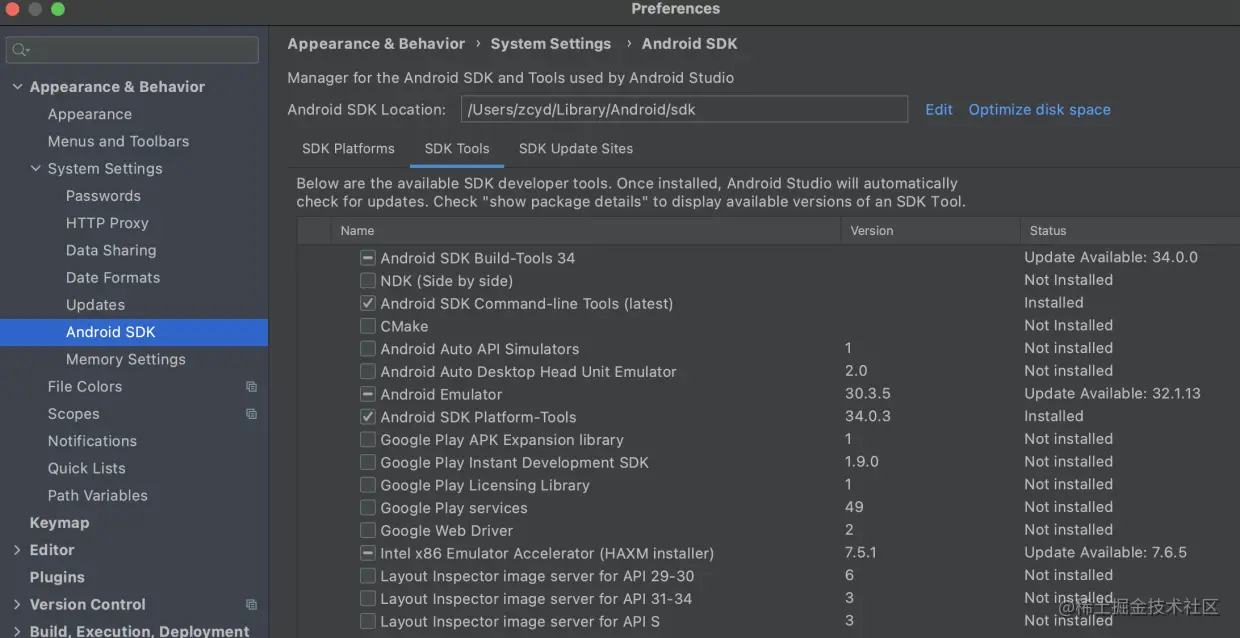Click the Appearance & Behavior breadcrumb

[376, 44]
